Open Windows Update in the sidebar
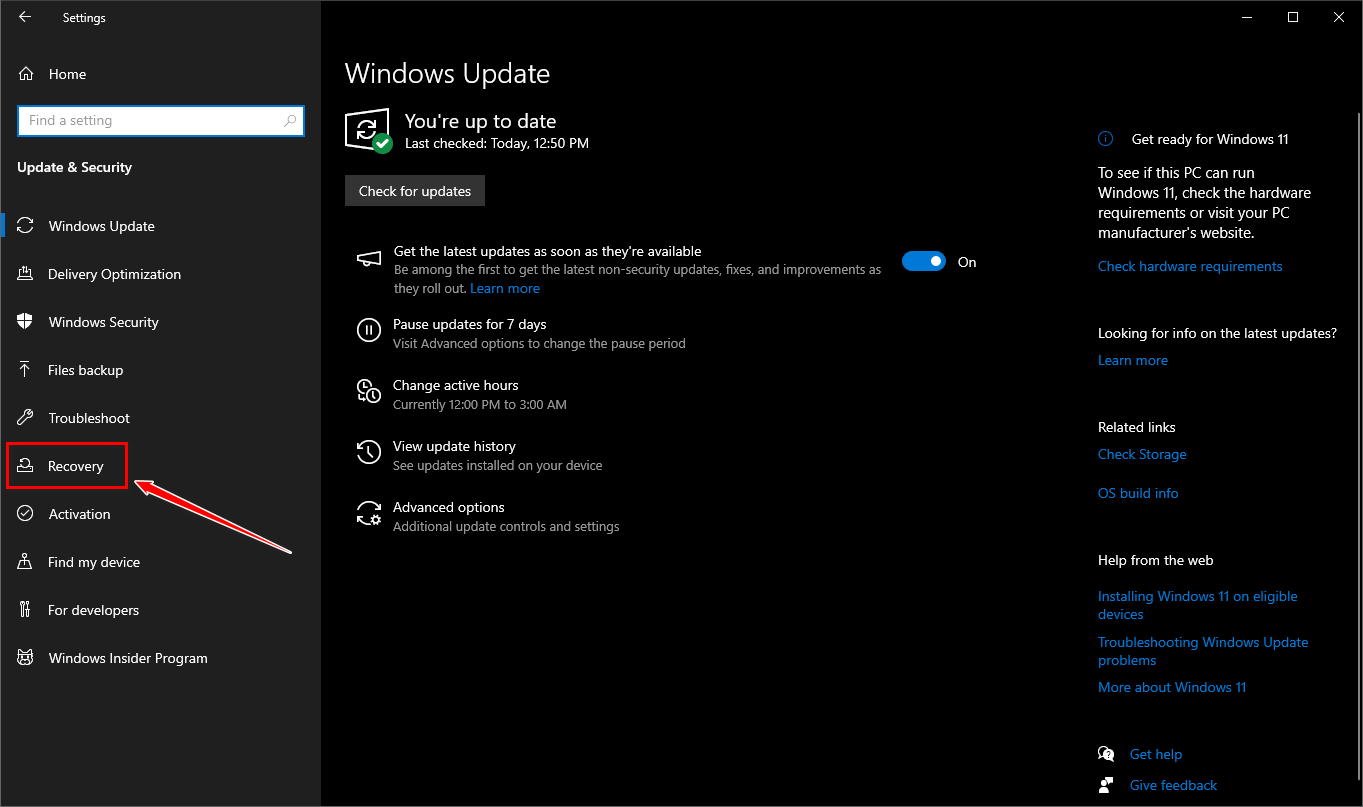This screenshot has width=1363, height=807. pyautogui.click(x=102, y=226)
